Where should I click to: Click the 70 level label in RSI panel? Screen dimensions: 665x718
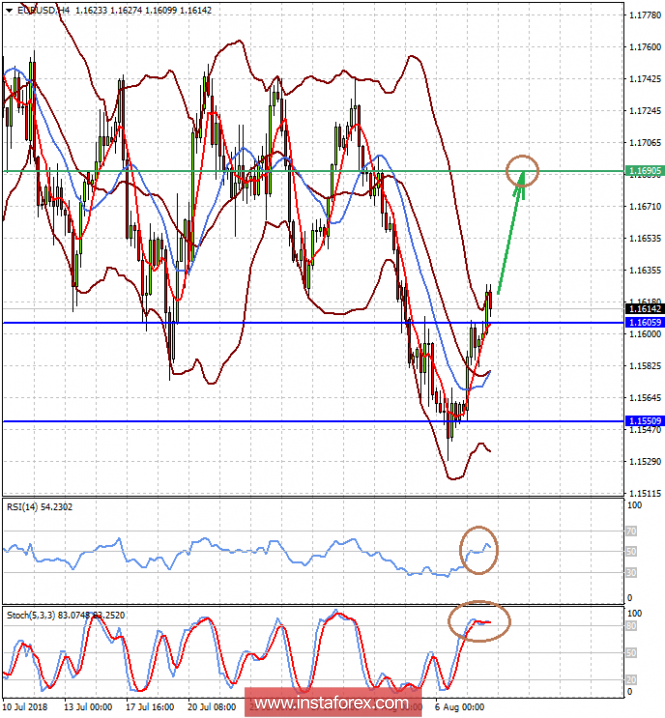[x=631, y=531]
